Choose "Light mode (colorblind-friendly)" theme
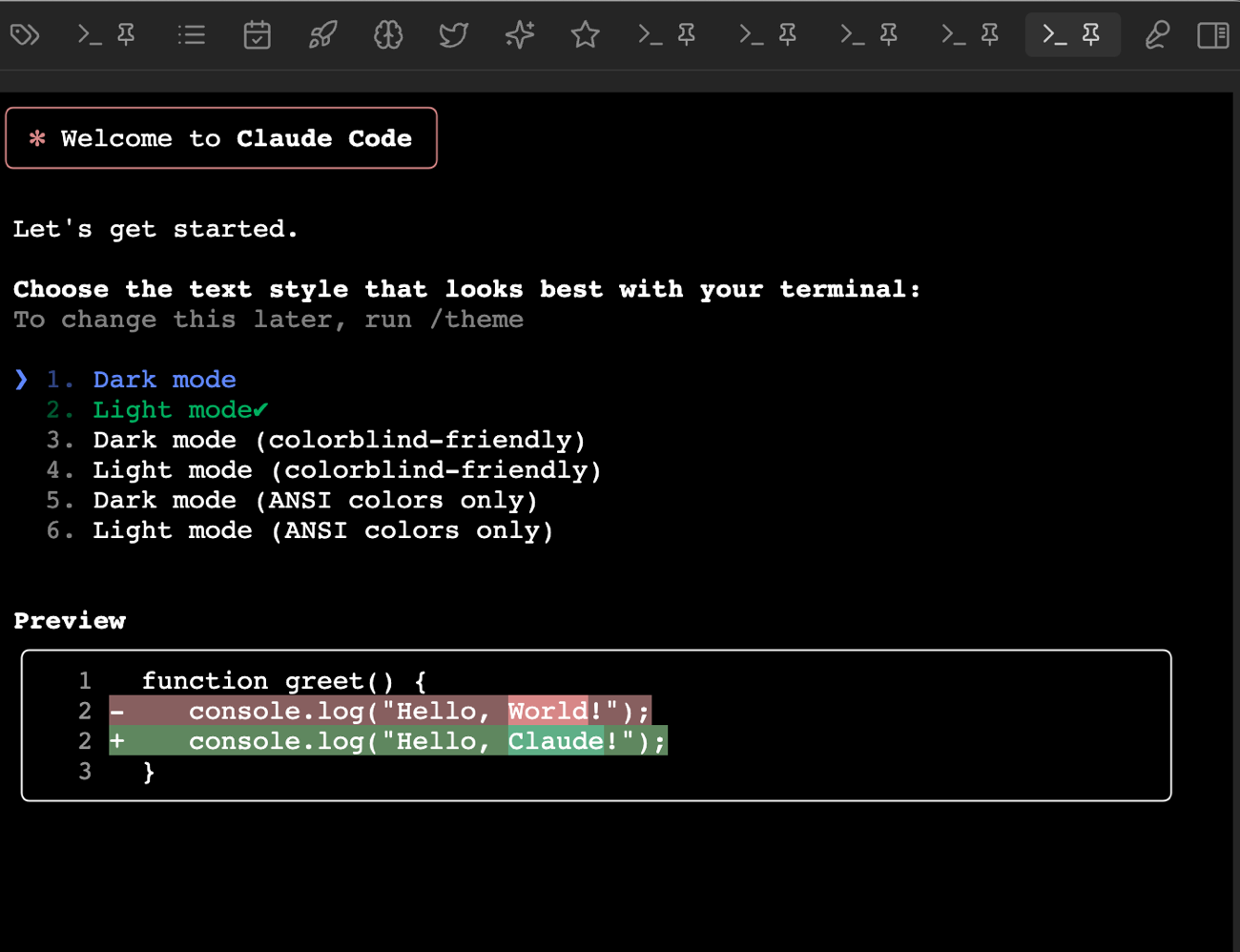The image size is (1240, 952). point(346,470)
